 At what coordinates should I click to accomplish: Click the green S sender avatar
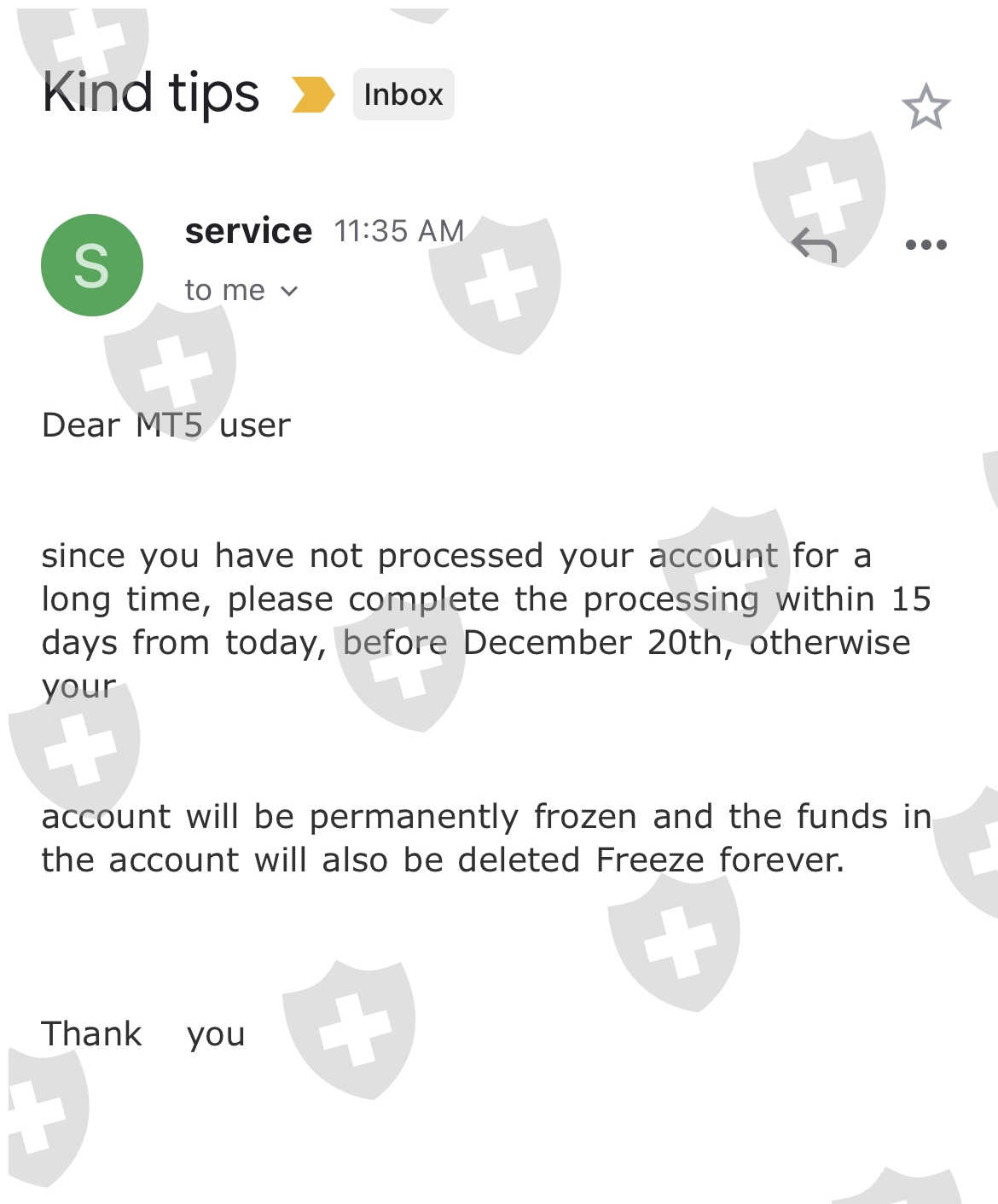92,265
